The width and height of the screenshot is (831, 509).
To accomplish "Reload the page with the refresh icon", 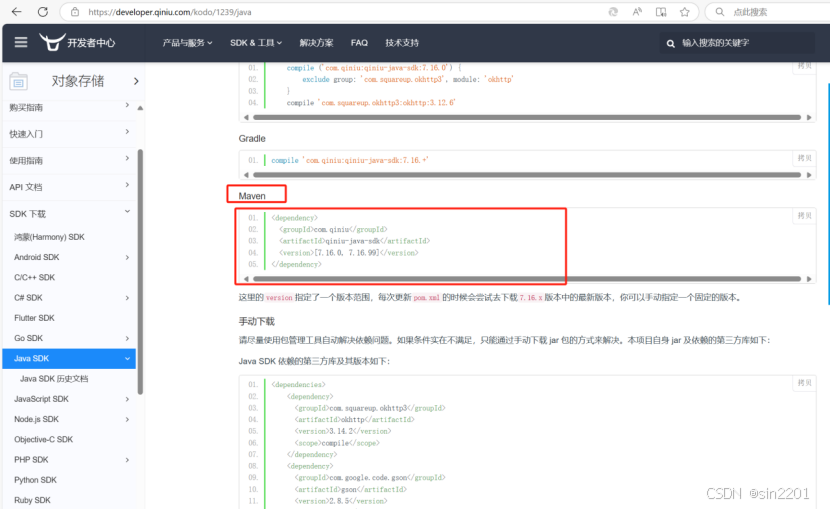I will tap(43, 12).
